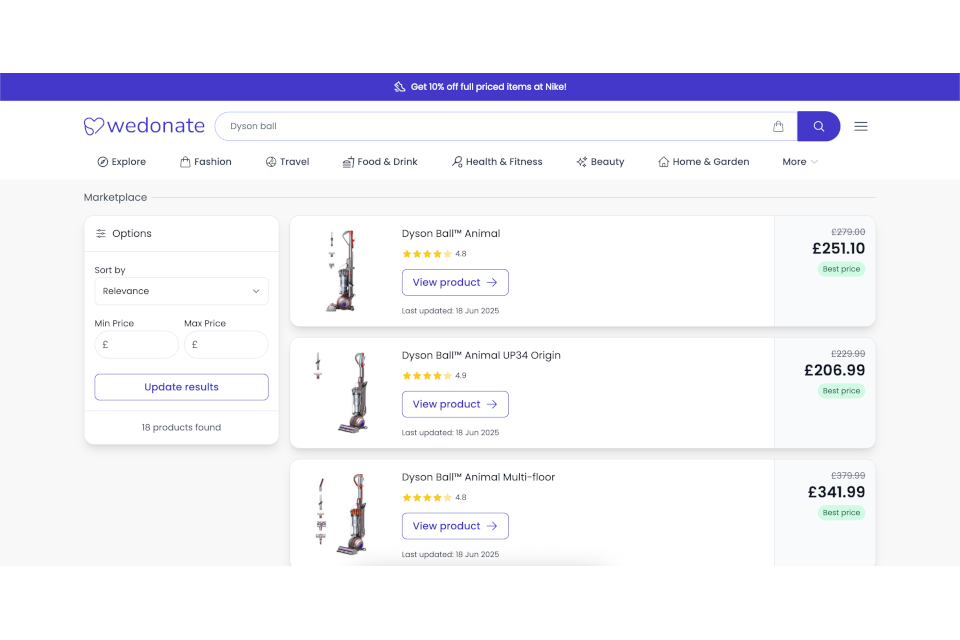Click the Food & Drink icon
This screenshot has height=640, width=960.
tap(348, 162)
